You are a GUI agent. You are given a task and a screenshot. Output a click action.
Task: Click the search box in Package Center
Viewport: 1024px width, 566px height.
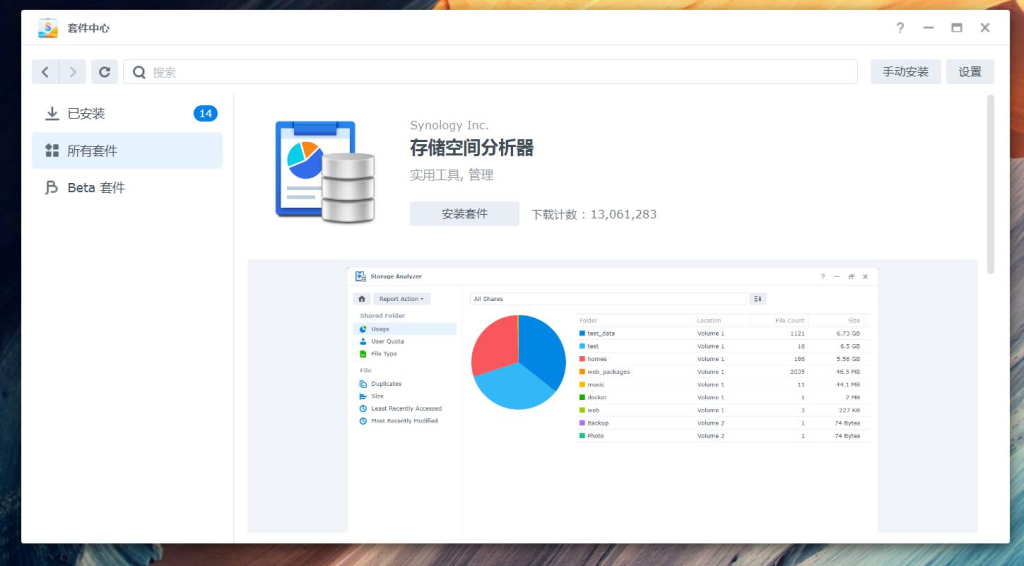(x=490, y=72)
